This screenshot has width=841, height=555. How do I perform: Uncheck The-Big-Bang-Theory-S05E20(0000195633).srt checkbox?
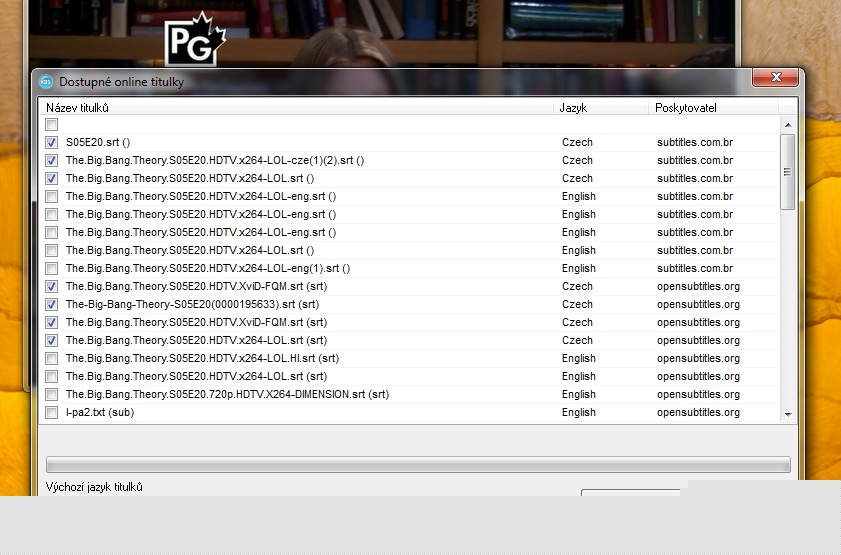(51, 305)
